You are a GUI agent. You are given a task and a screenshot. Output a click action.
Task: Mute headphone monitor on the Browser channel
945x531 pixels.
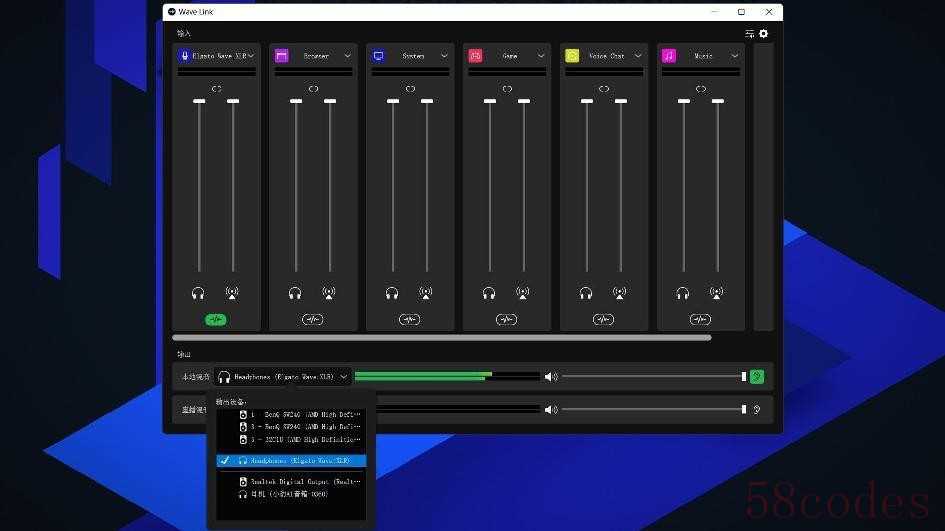click(295, 294)
